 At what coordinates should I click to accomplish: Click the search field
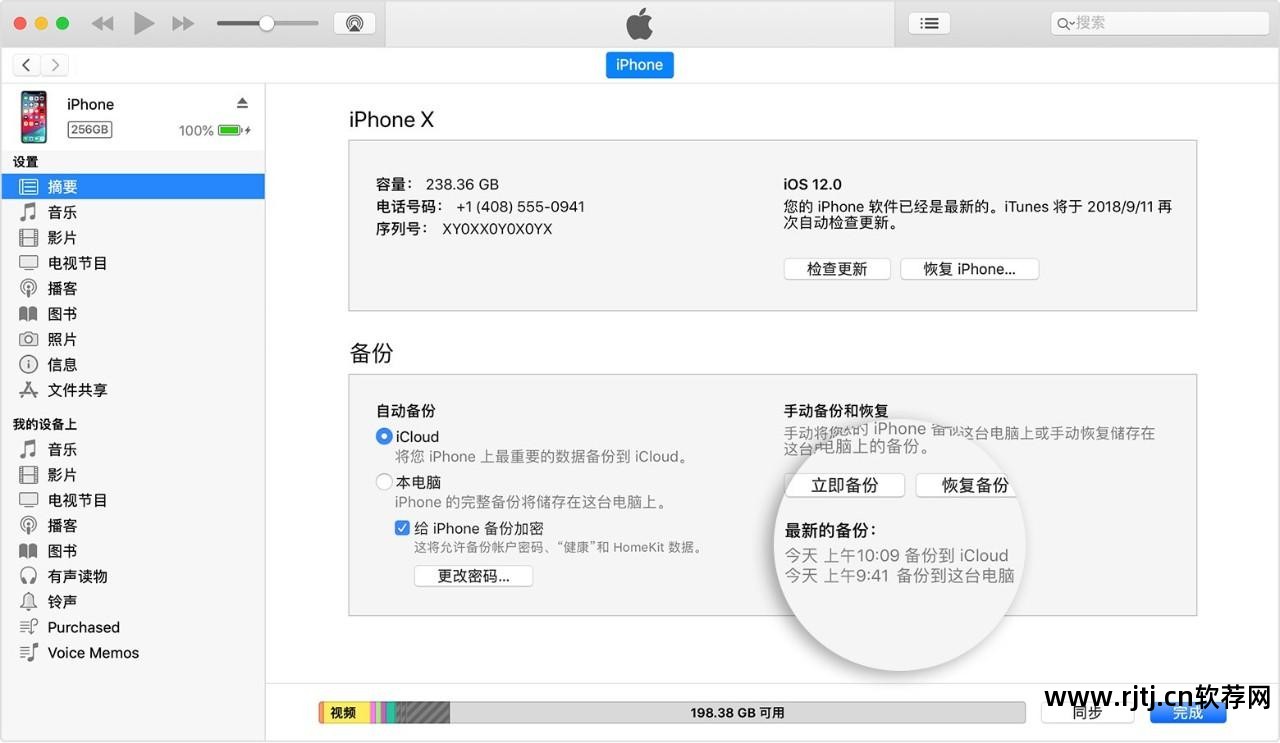pos(1159,23)
